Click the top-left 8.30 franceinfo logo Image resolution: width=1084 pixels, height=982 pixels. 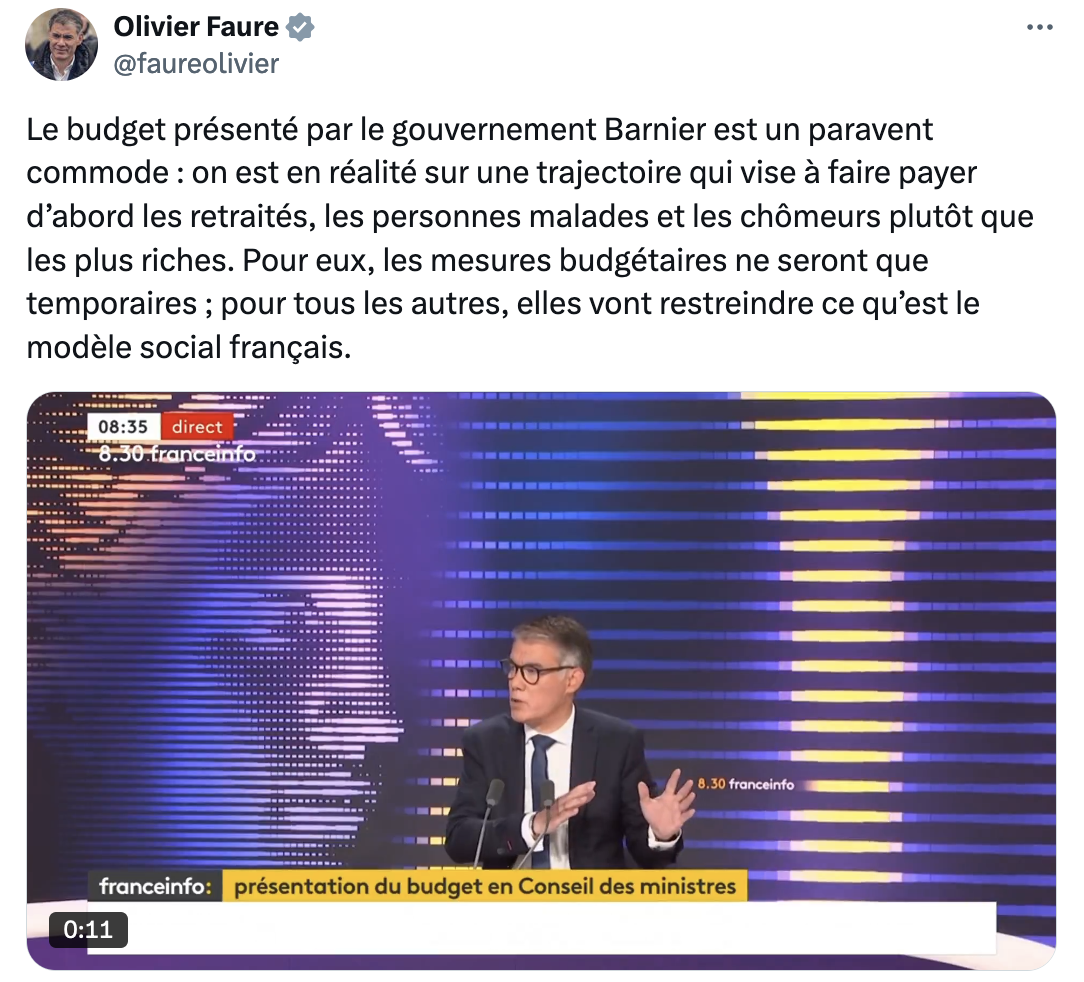177,454
